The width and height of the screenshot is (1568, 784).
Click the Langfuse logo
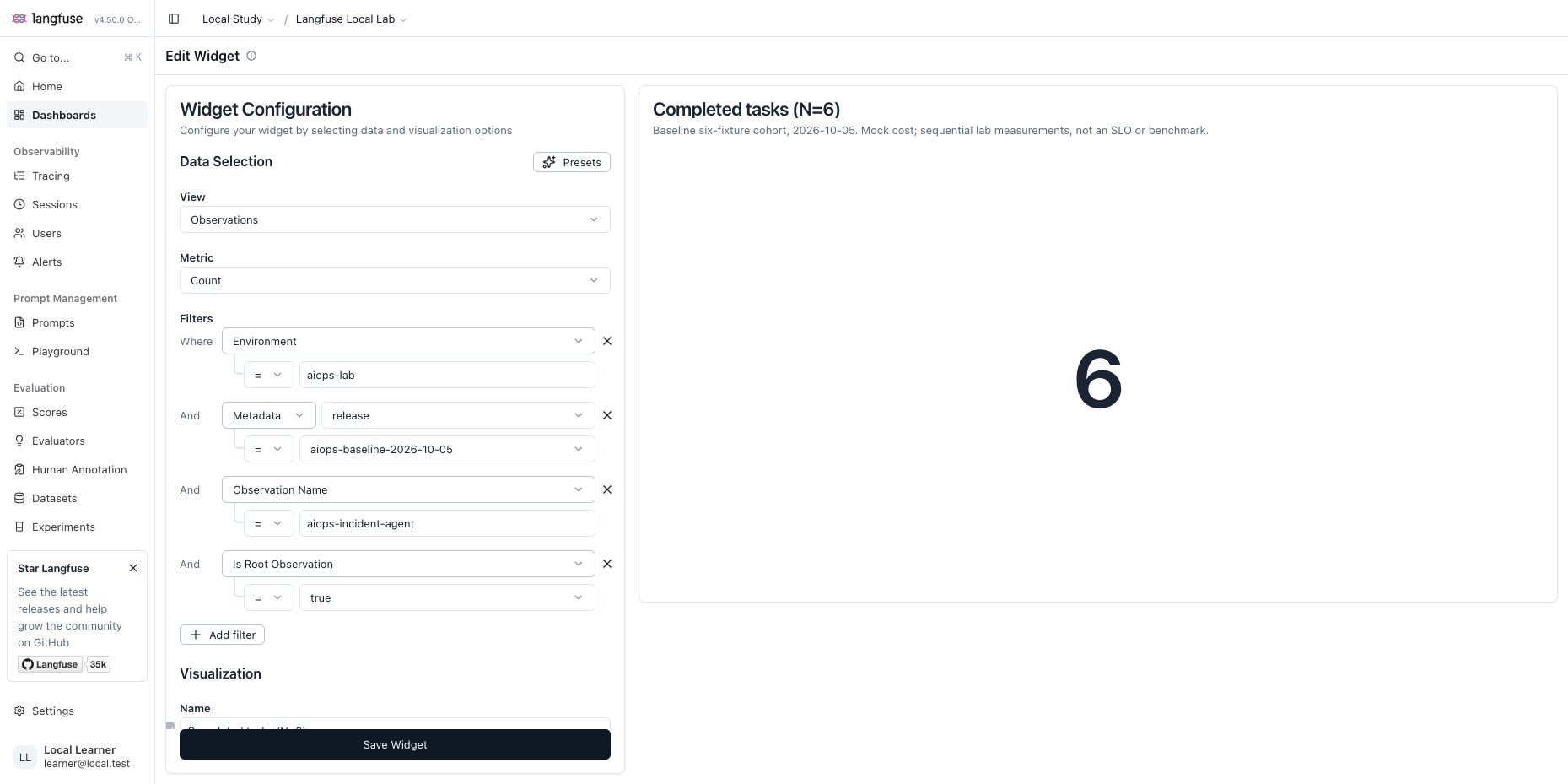(47, 19)
